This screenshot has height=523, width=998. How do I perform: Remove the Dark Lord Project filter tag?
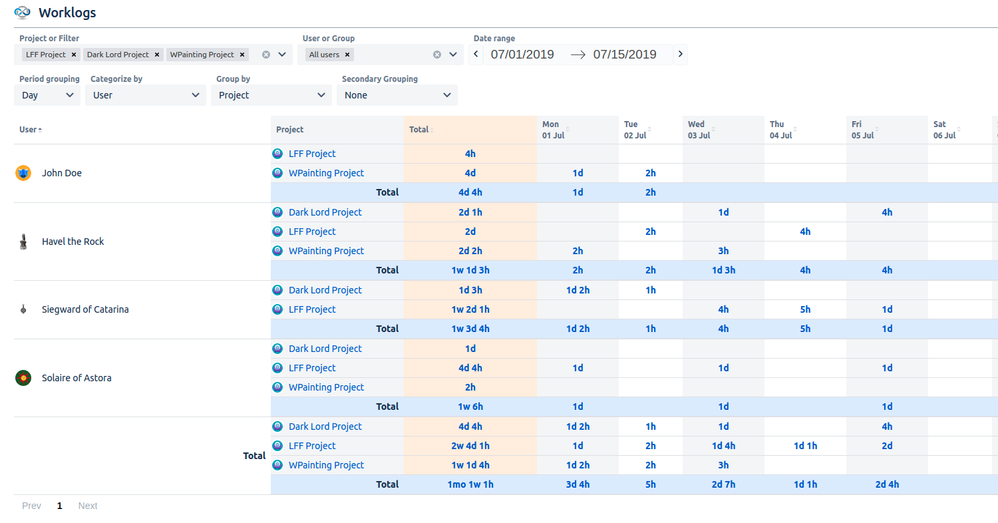coord(157,55)
